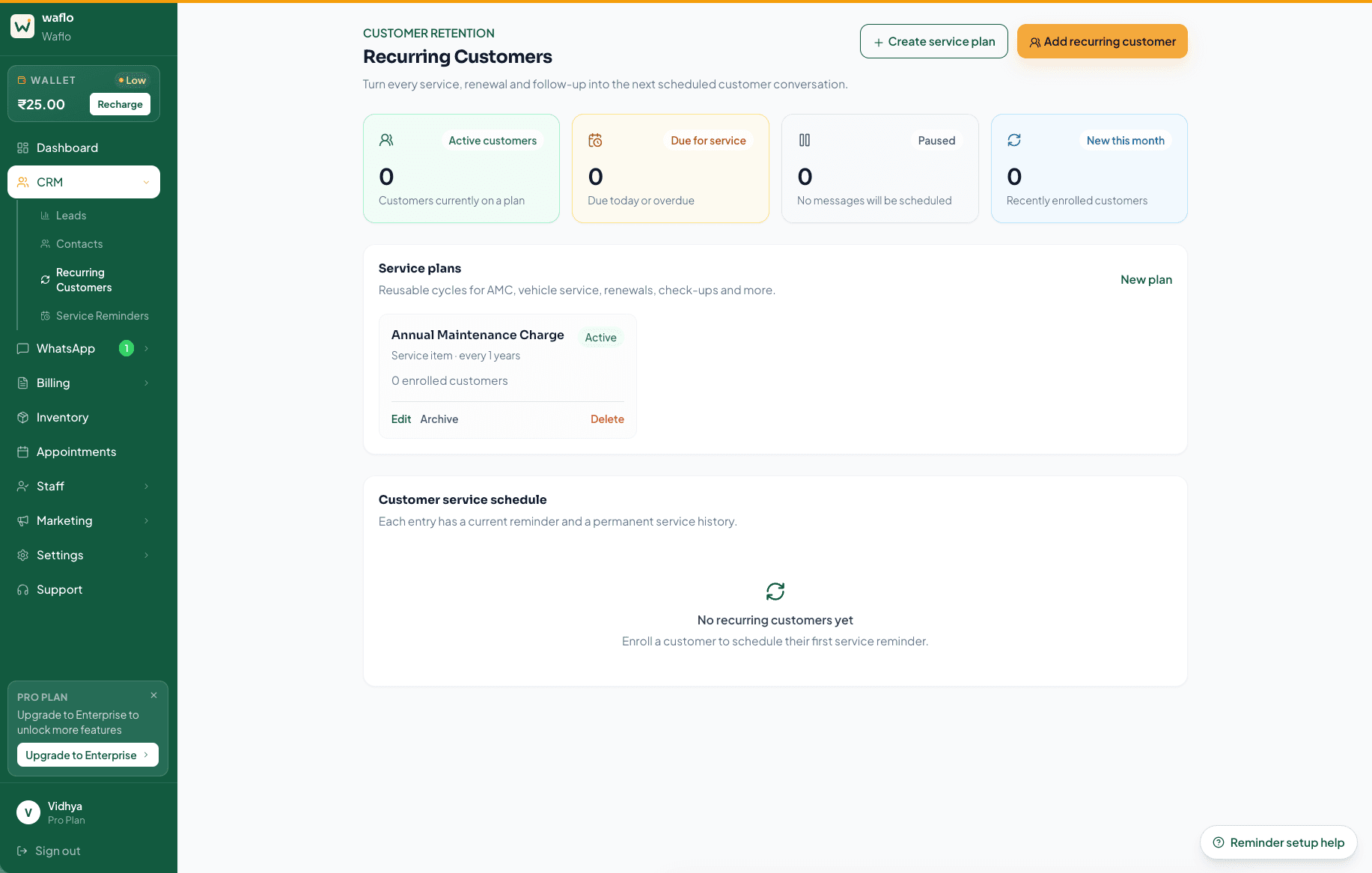
Task: Click the Leads chart icon
Action: pos(45,216)
